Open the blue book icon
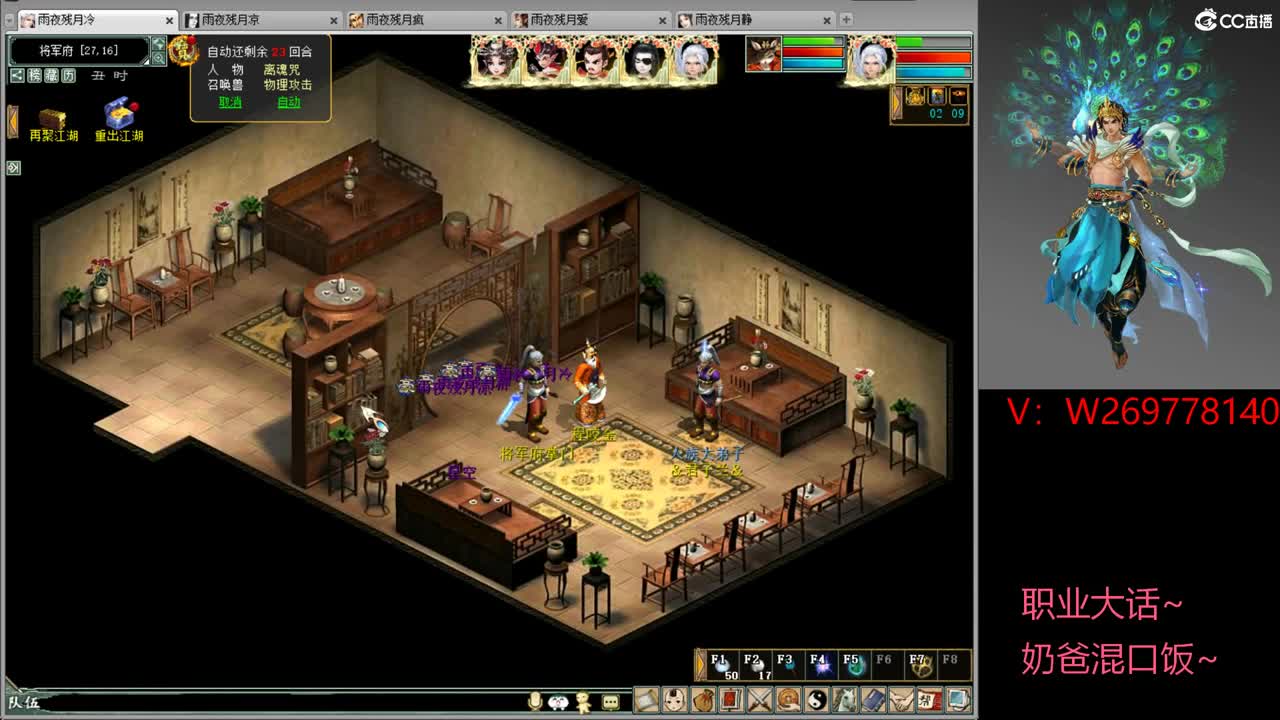This screenshot has height=720, width=1280. pos(874,700)
